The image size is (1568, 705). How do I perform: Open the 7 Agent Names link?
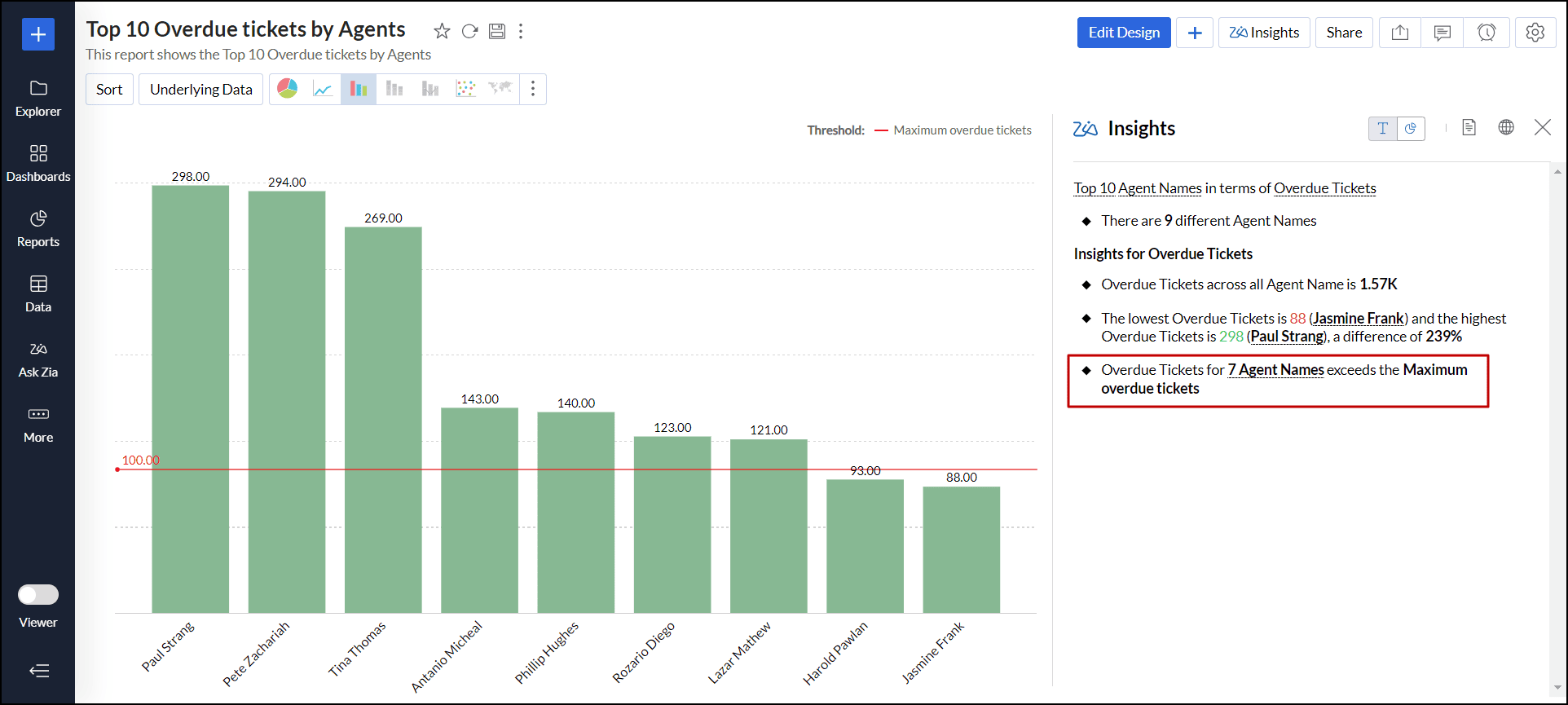tap(1275, 370)
